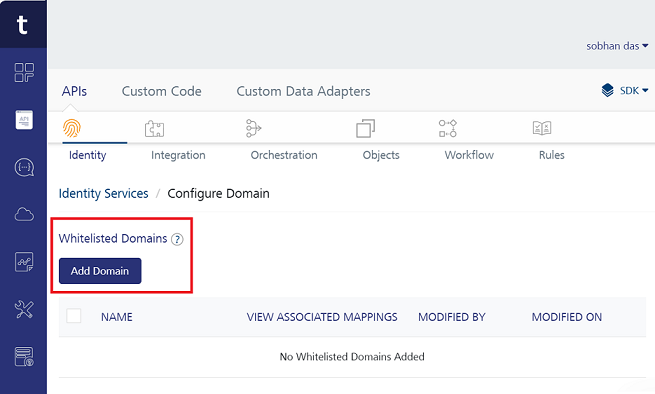
Task: Select the Orchestration tab label
Action: [x=284, y=155]
